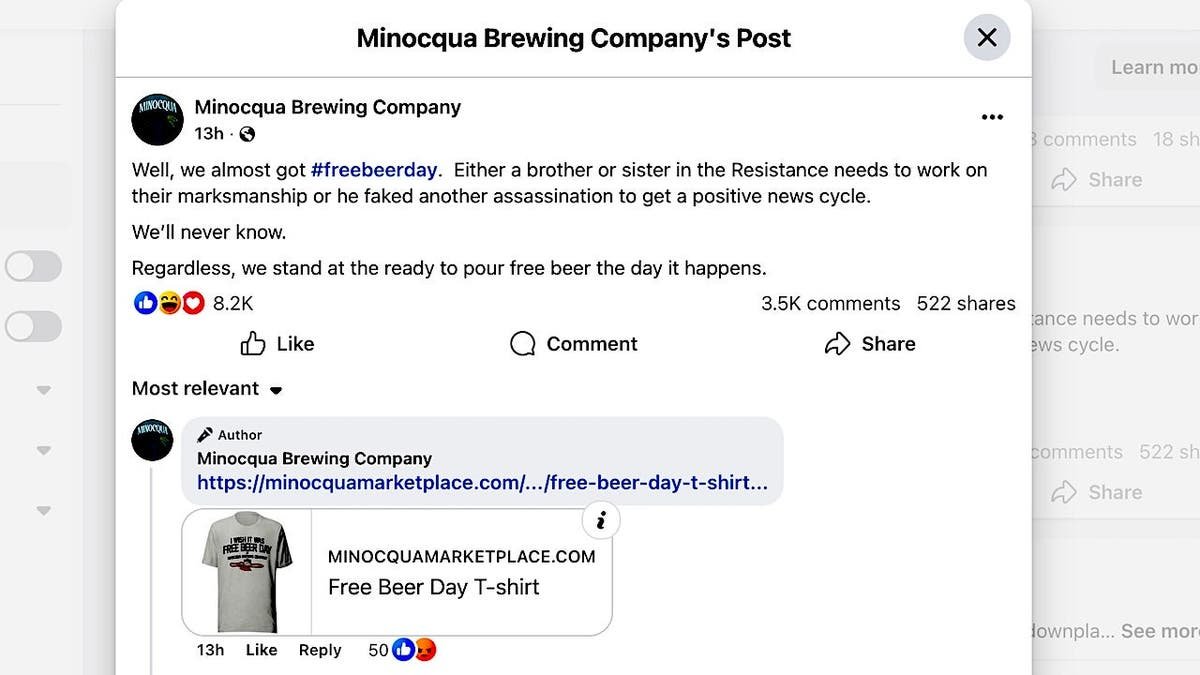Open the post options menu via three-dot icon

pos(992,116)
